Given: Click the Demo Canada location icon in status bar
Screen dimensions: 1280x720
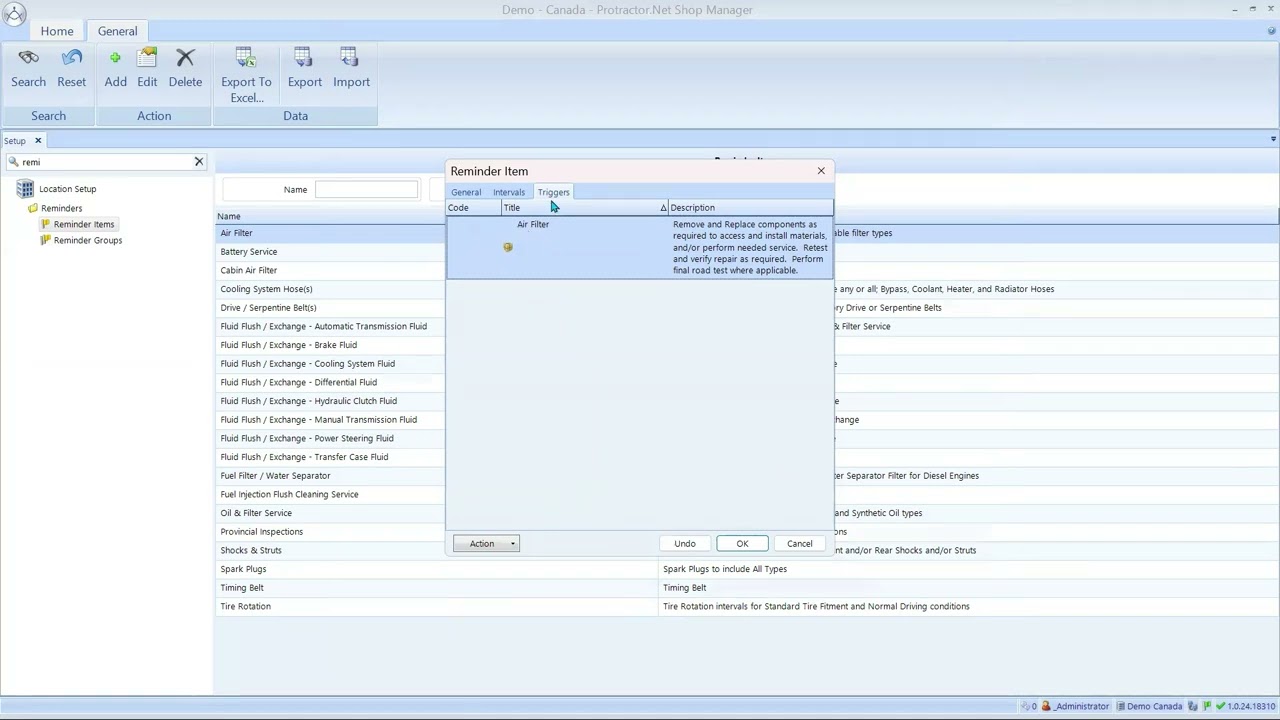Looking at the screenshot, I should tap(1120, 706).
